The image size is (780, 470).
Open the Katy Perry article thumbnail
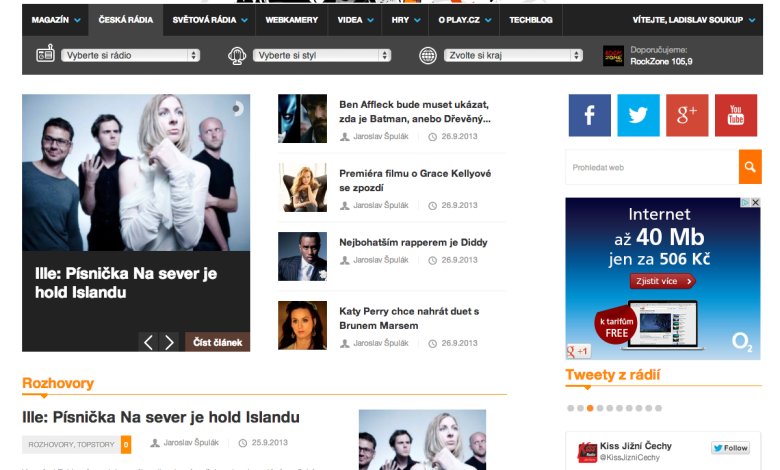tap(302, 325)
